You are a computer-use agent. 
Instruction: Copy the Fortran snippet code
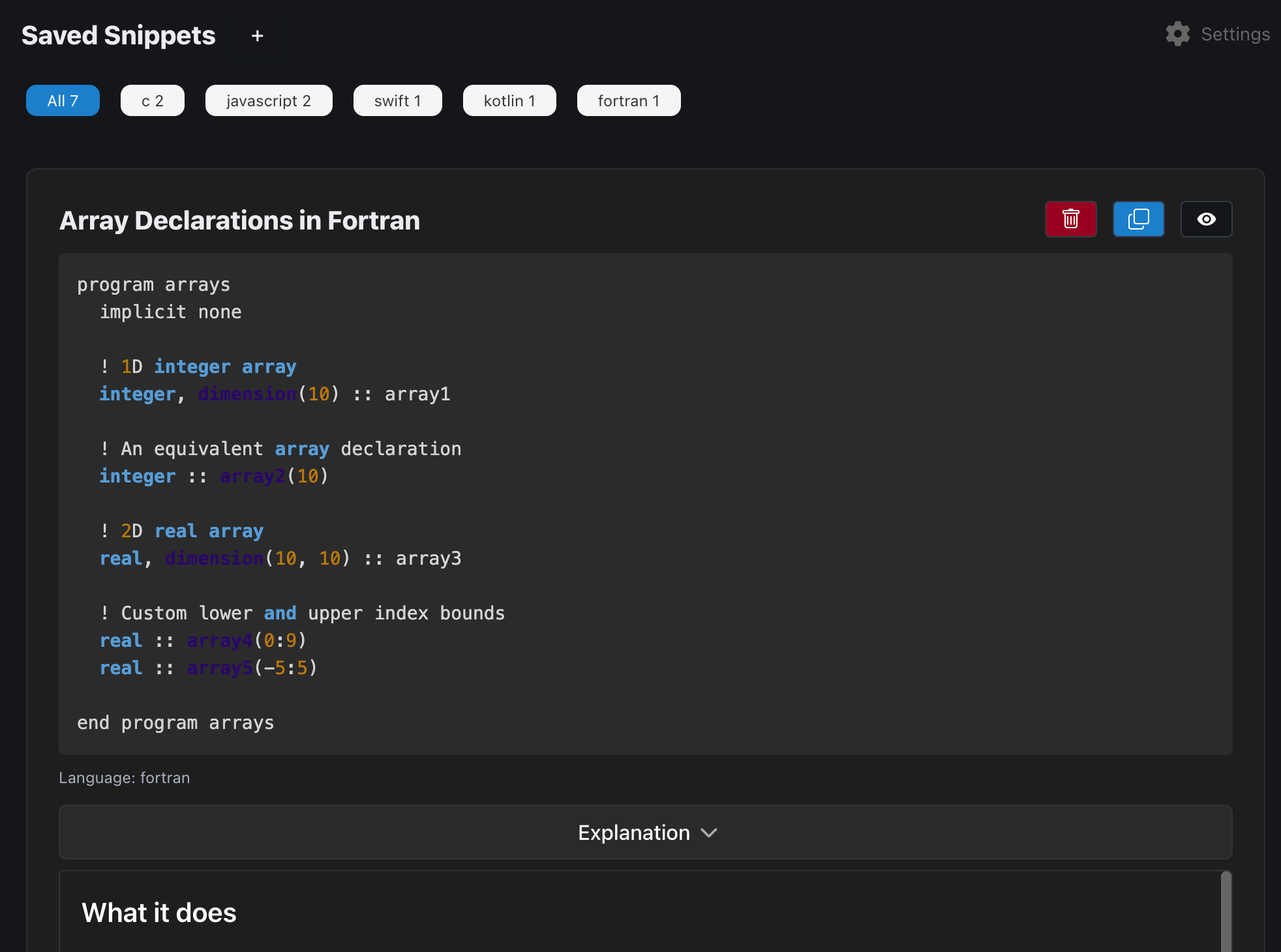coord(1138,219)
